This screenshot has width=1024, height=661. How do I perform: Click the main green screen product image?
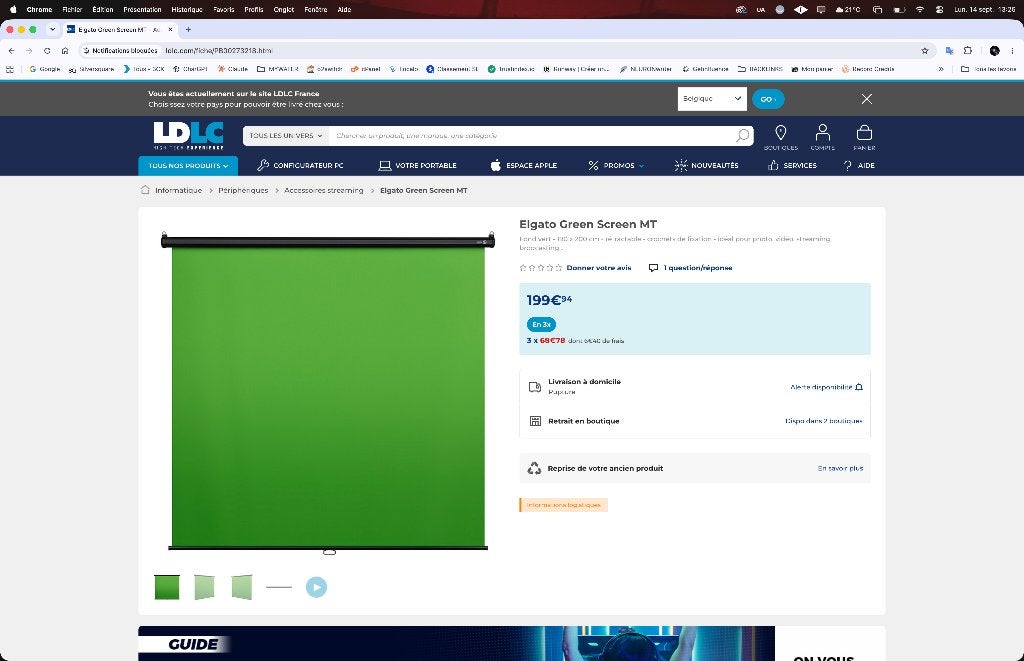(328, 393)
